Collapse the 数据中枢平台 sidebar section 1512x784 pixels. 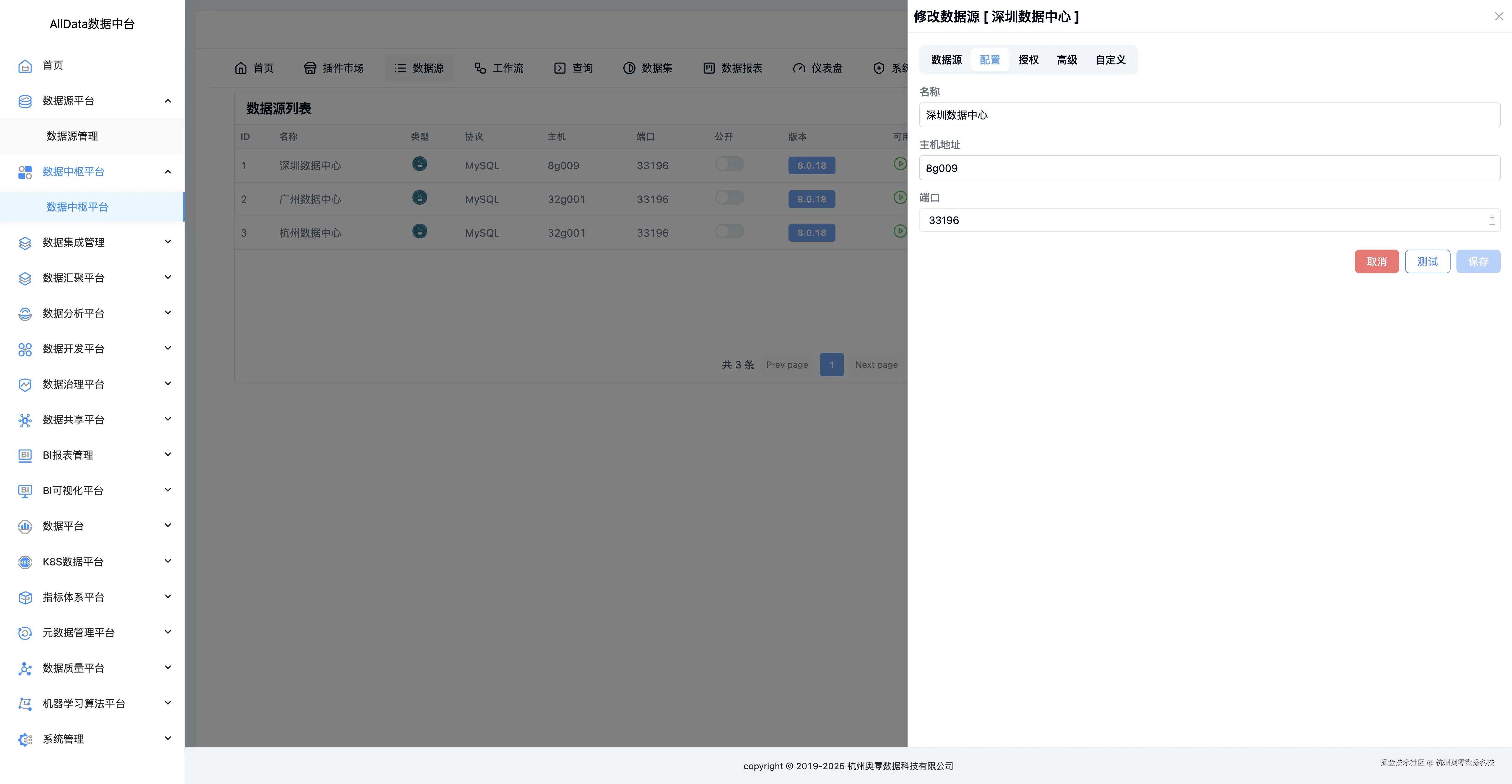(167, 172)
